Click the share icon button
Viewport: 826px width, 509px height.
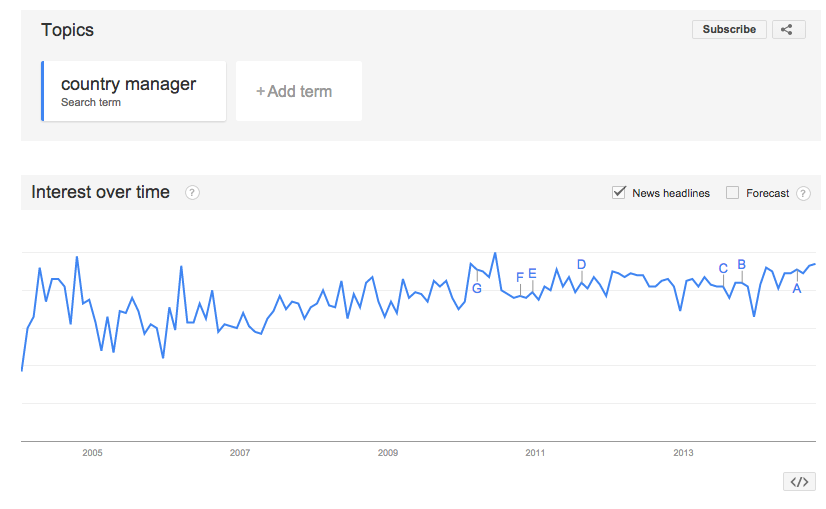pos(789,30)
